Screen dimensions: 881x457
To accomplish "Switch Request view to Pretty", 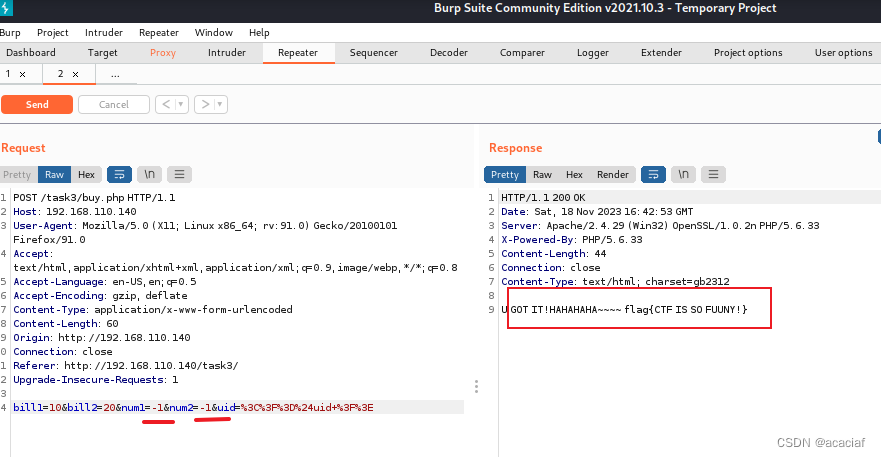I will (17, 175).
